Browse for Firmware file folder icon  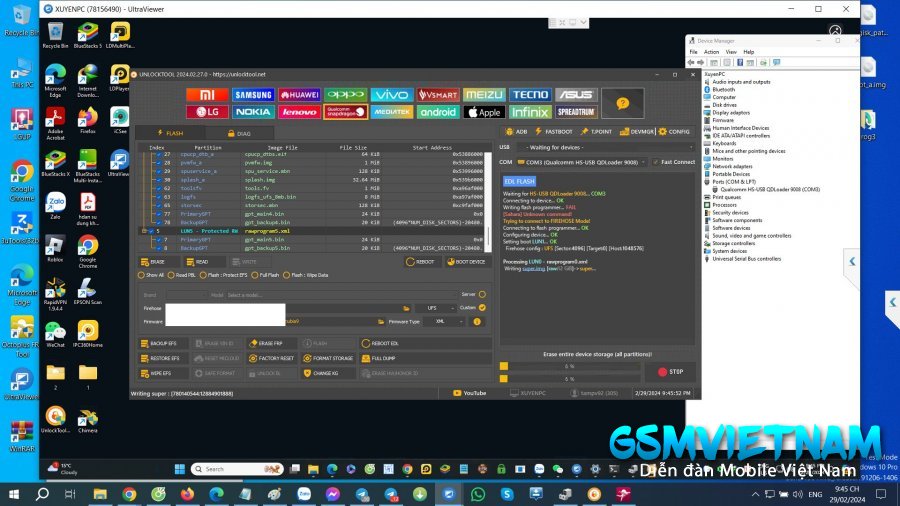(381, 322)
